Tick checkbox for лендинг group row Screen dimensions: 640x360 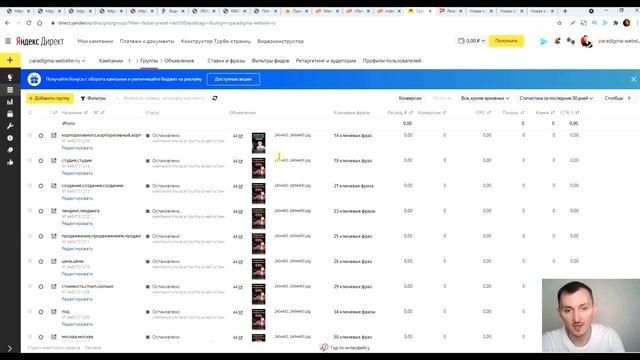(x=30, y=211)
